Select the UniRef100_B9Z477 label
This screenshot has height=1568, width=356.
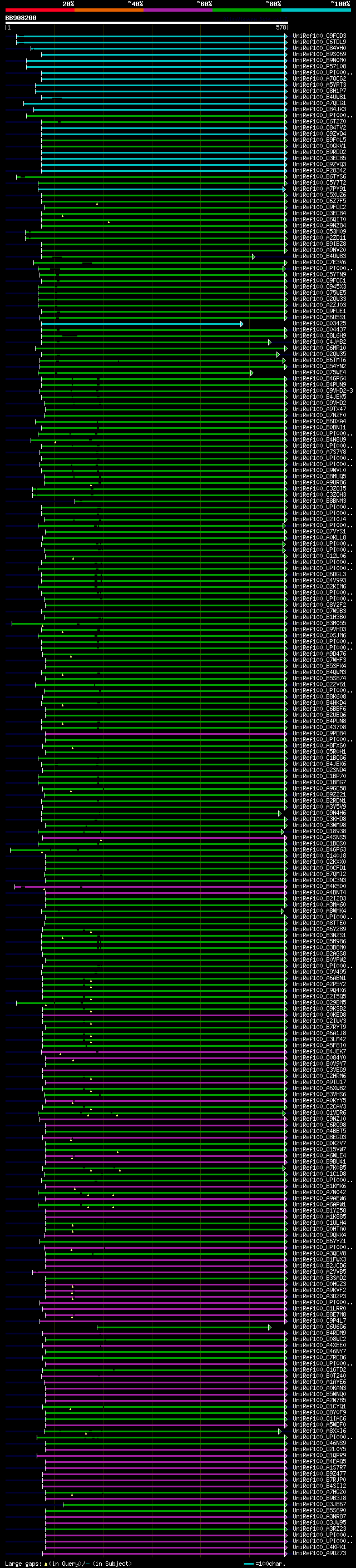click(319, 1473)
